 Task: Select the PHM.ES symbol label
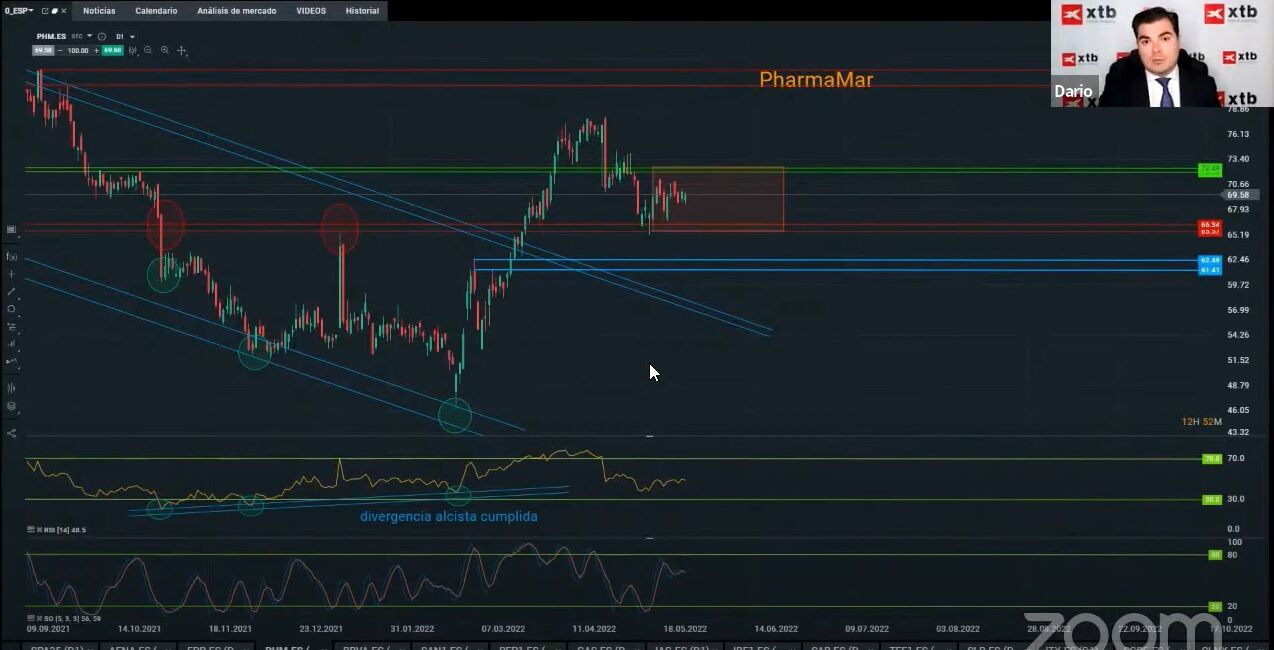(x=51, y=36)
